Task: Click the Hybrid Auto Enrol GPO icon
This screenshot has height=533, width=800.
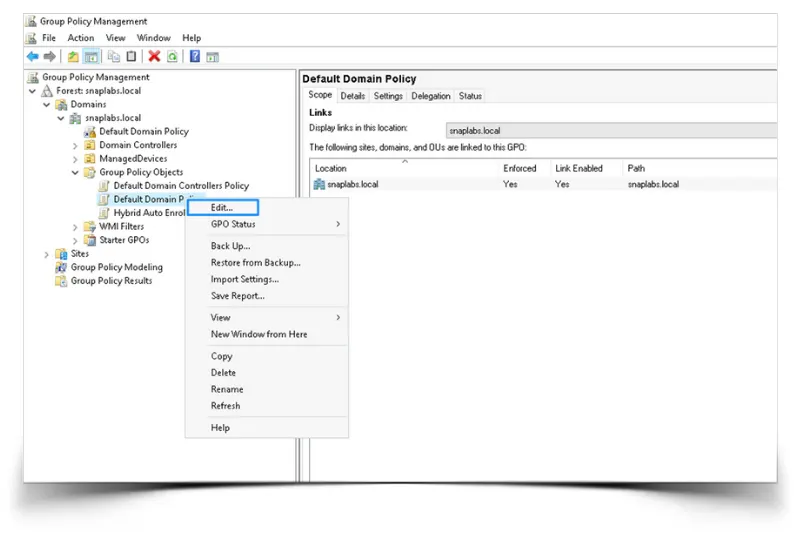Action: (104, 213)
